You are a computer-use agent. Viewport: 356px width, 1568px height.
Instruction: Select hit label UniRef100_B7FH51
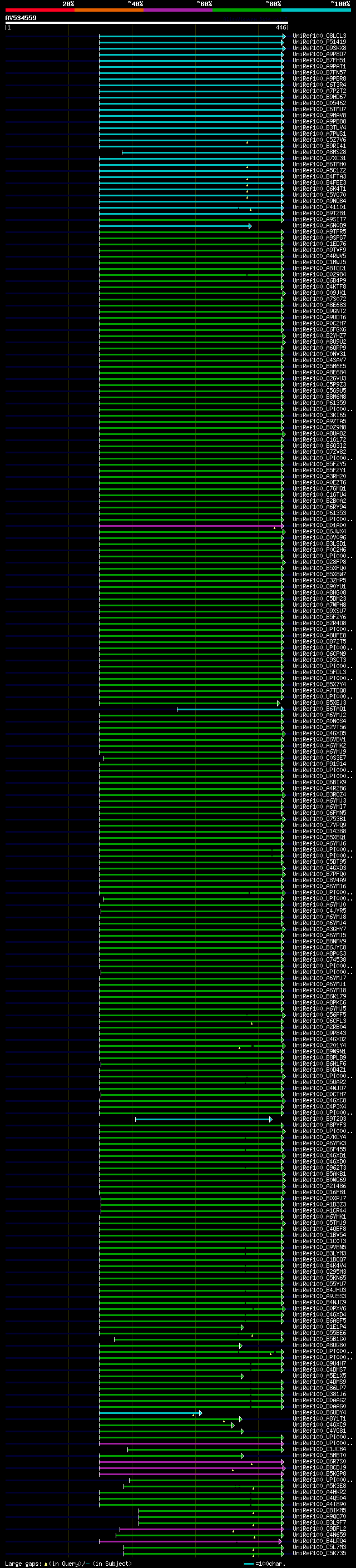[x=319, y=60]
